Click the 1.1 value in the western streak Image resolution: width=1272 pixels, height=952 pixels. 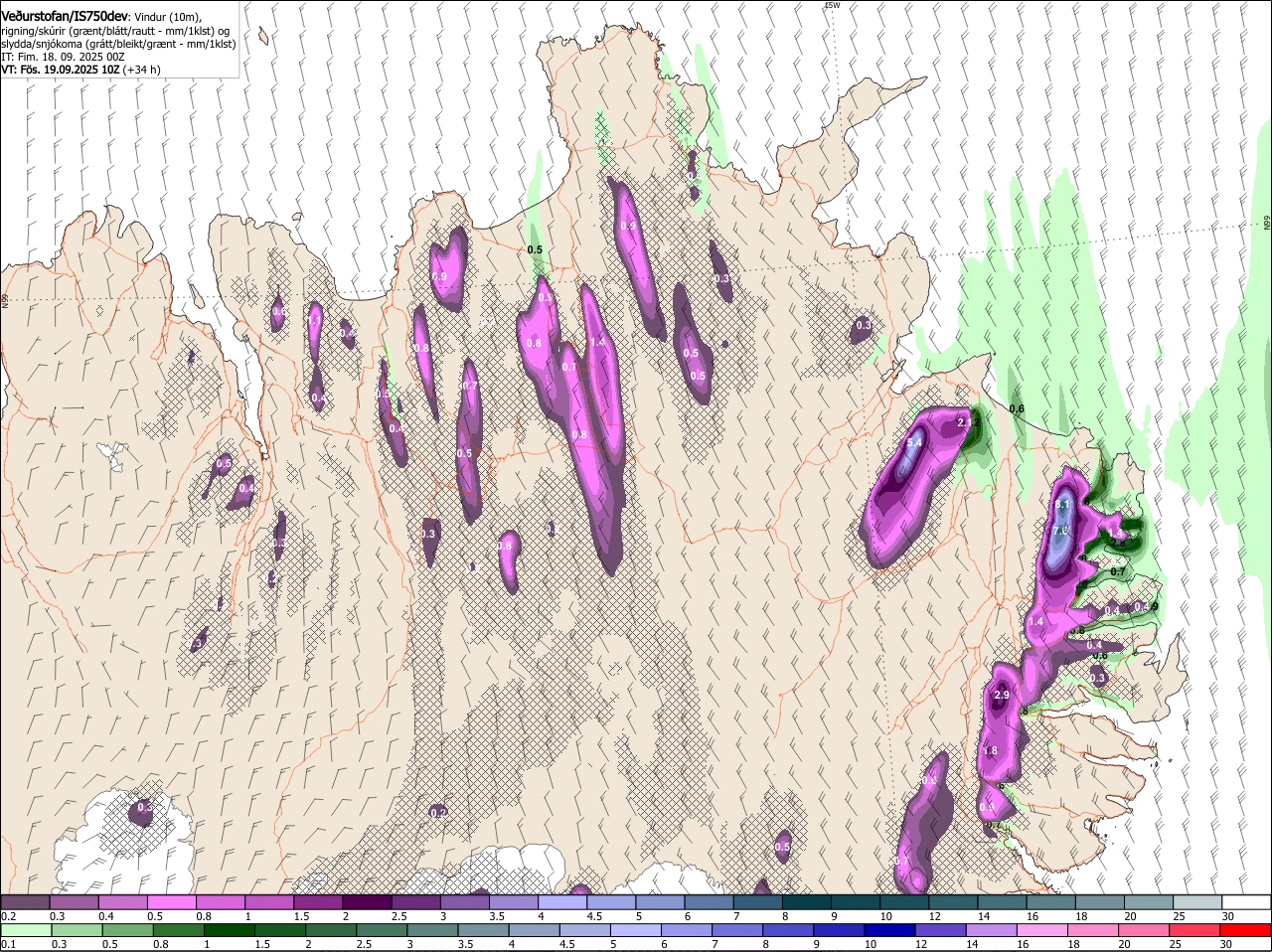pos(314,321)
